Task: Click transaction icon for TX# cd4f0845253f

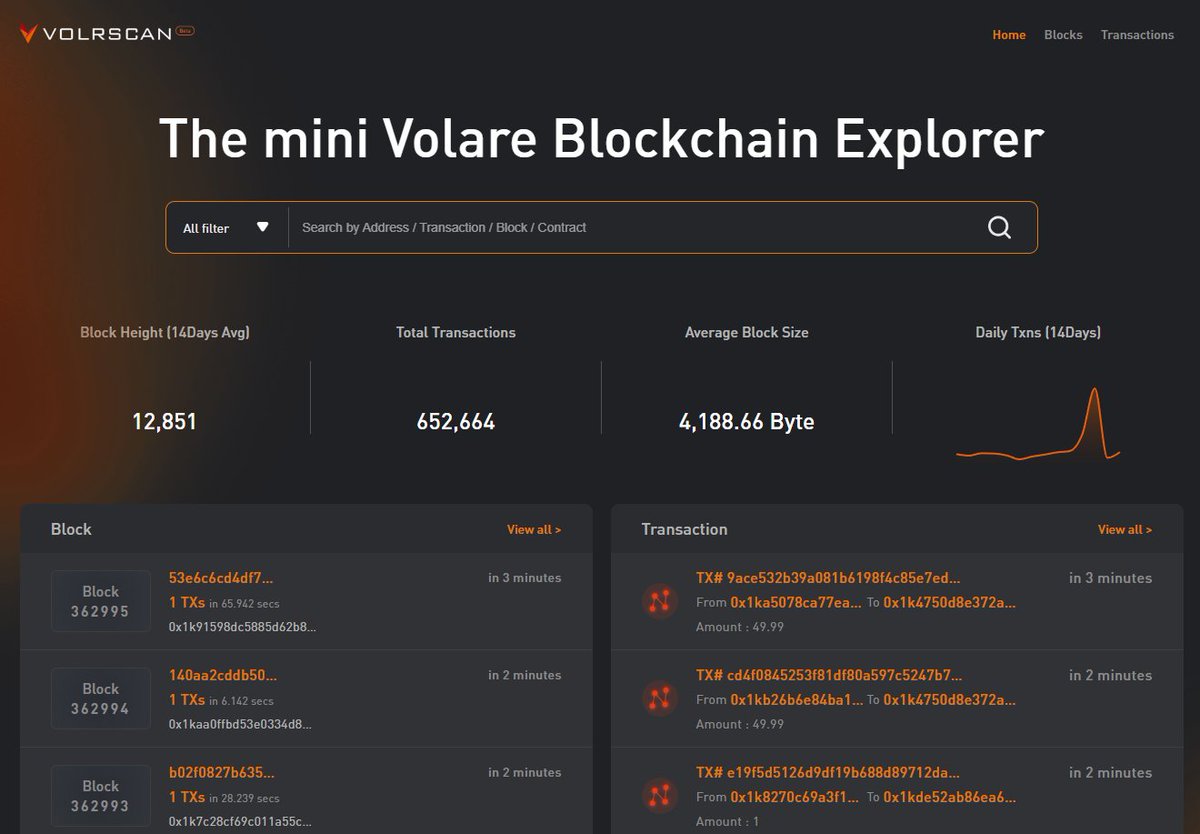Action: click(x=659, y=698)
